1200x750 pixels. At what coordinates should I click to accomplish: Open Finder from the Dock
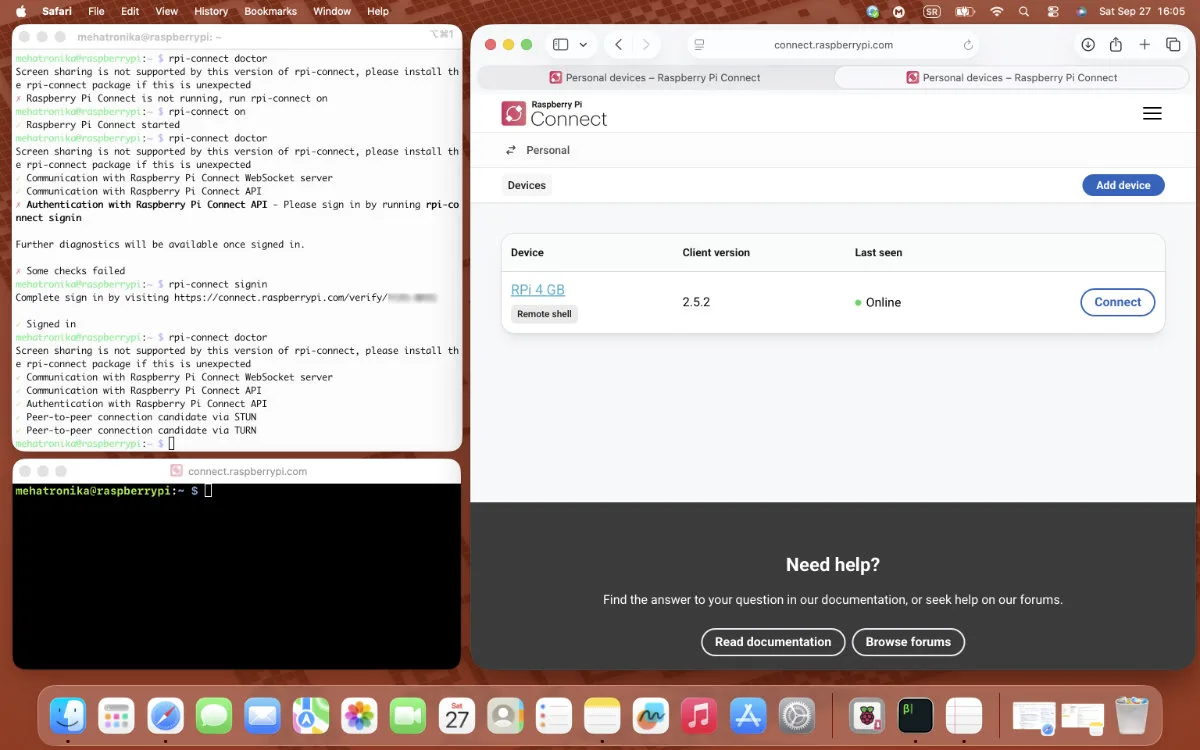pyautogui.click(x=69, y=716)
